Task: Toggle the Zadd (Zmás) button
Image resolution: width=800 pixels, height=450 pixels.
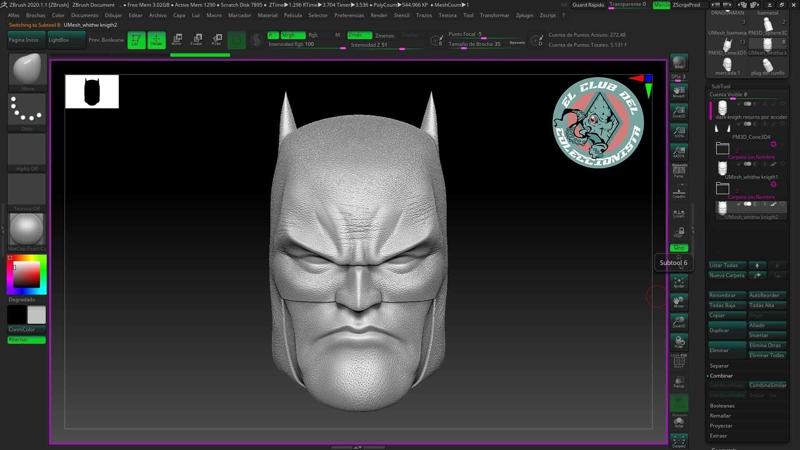Action: pos(359,35)
